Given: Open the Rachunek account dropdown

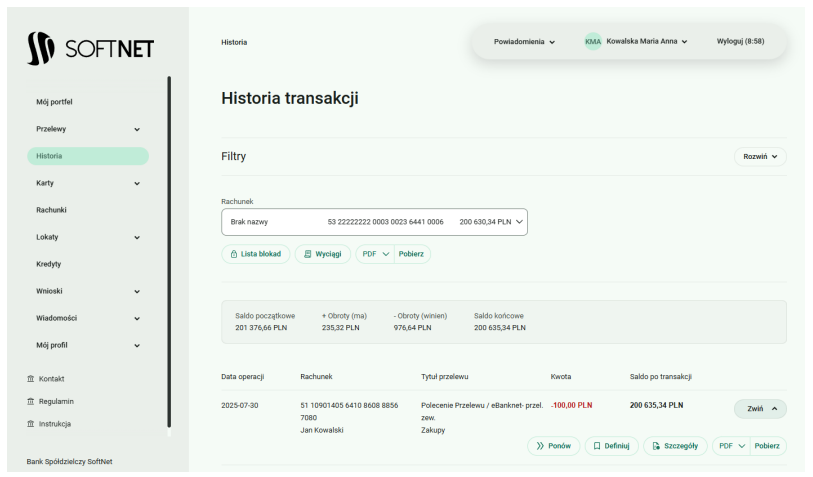Looking at the screenshot, I should click(374, 222).
